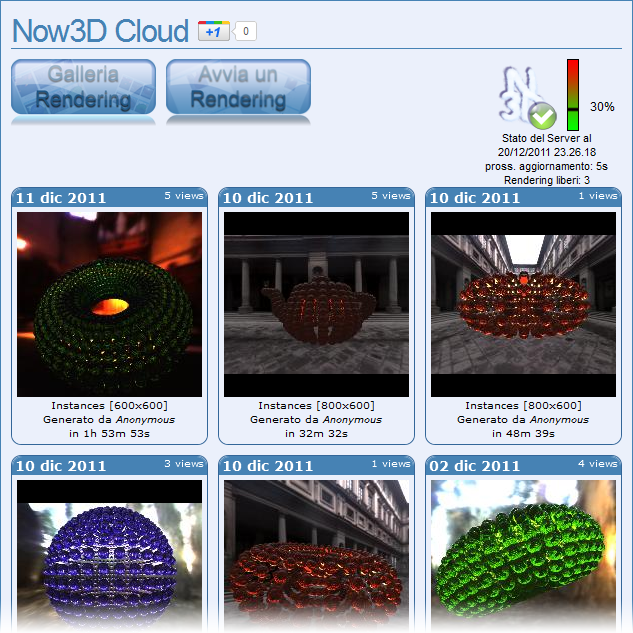Open the red spheres 48m 39s thumbnail
Viewport: 633px width, 633px height.
524,304
